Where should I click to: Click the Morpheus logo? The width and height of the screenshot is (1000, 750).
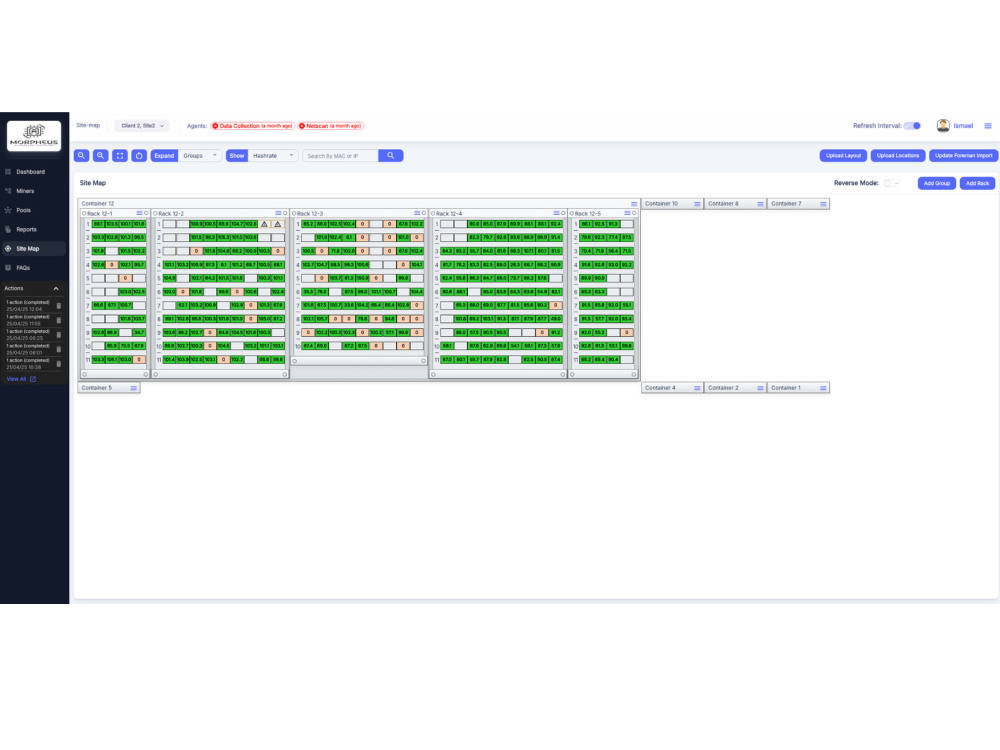(x=34, y=135)
